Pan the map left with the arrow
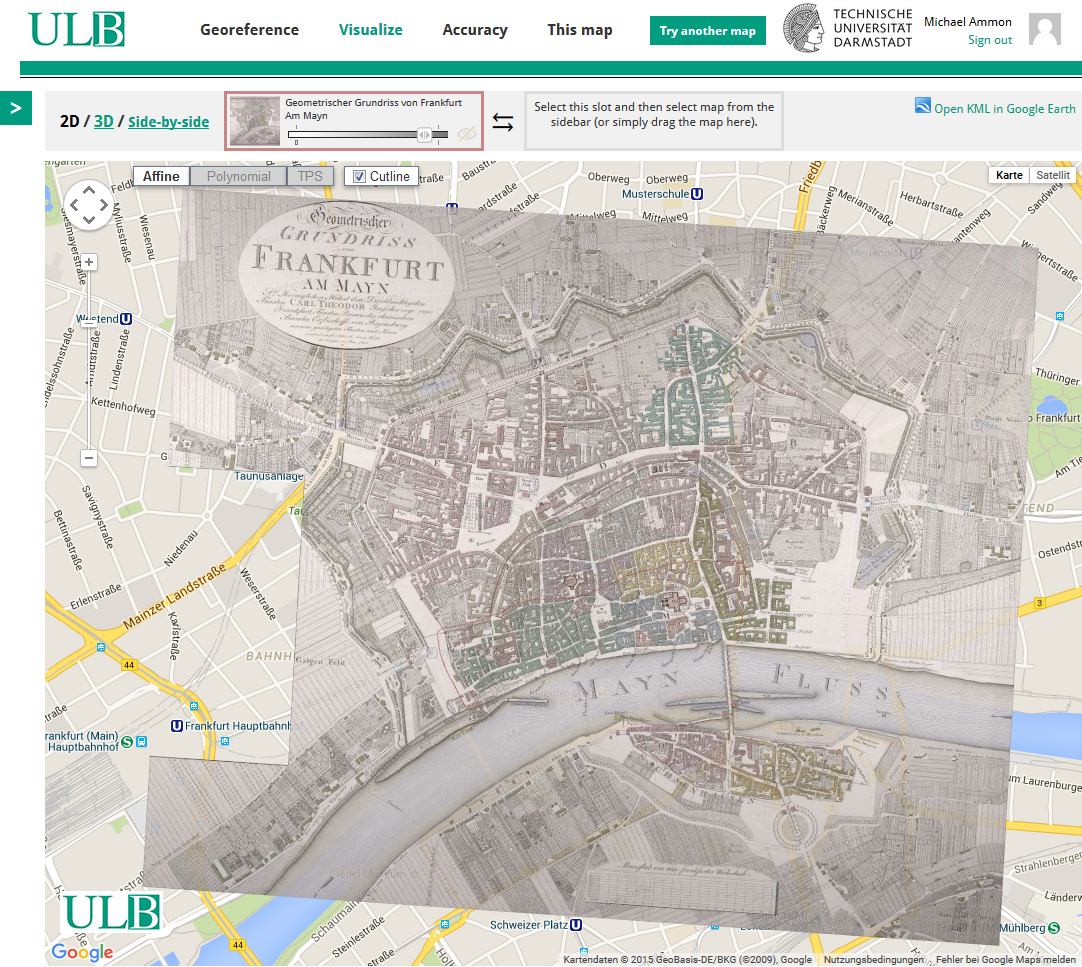The image size is (1082, 967). [x=74, y=205]
